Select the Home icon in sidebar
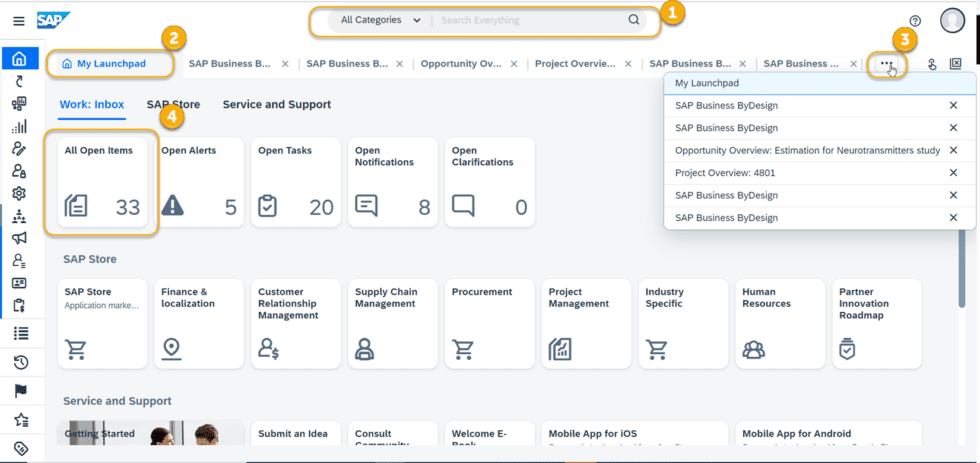 [x=19, y=59]
